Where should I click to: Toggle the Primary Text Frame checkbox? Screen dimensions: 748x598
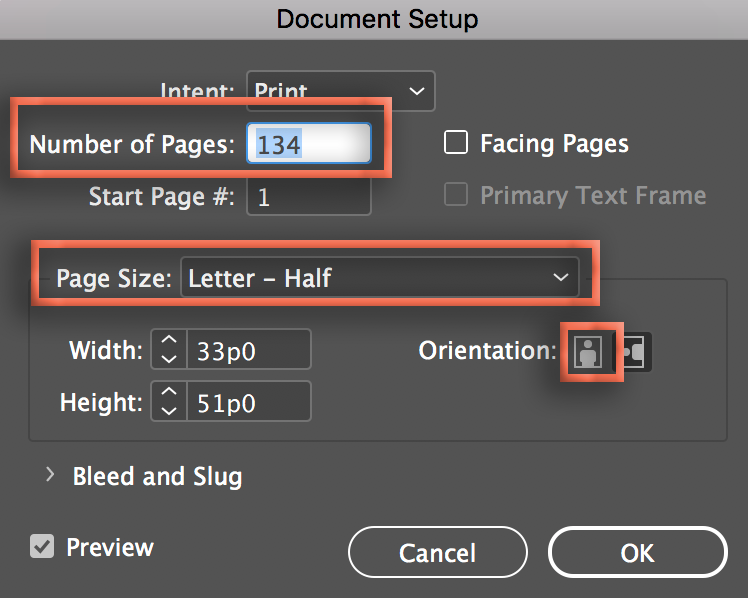click(x=456, y=195)
